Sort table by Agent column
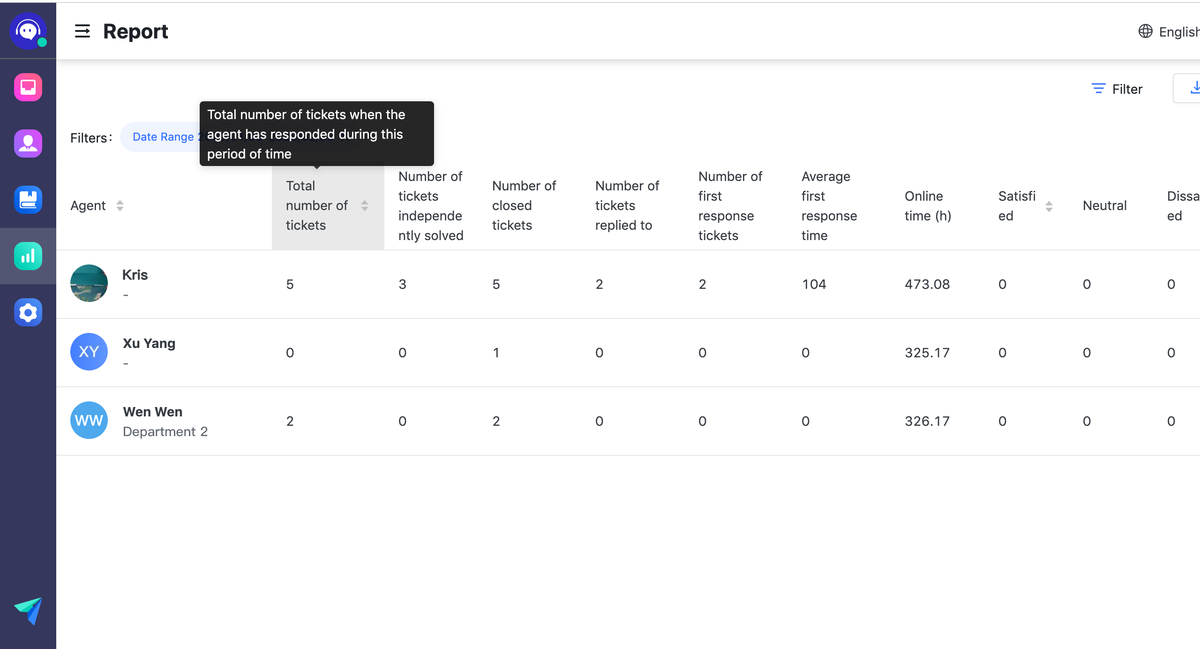 point(120,206)
